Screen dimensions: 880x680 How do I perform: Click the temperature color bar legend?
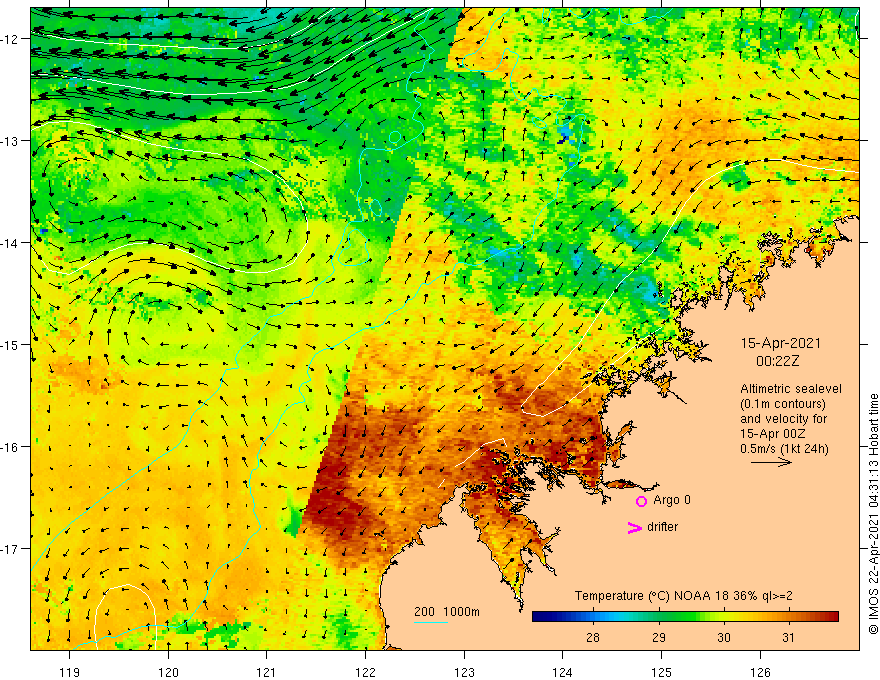point(685,617)
